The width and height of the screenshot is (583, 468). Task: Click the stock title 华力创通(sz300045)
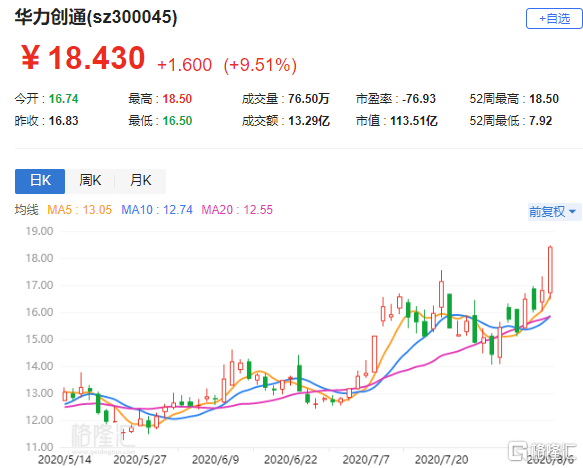[x=96, y=17]
